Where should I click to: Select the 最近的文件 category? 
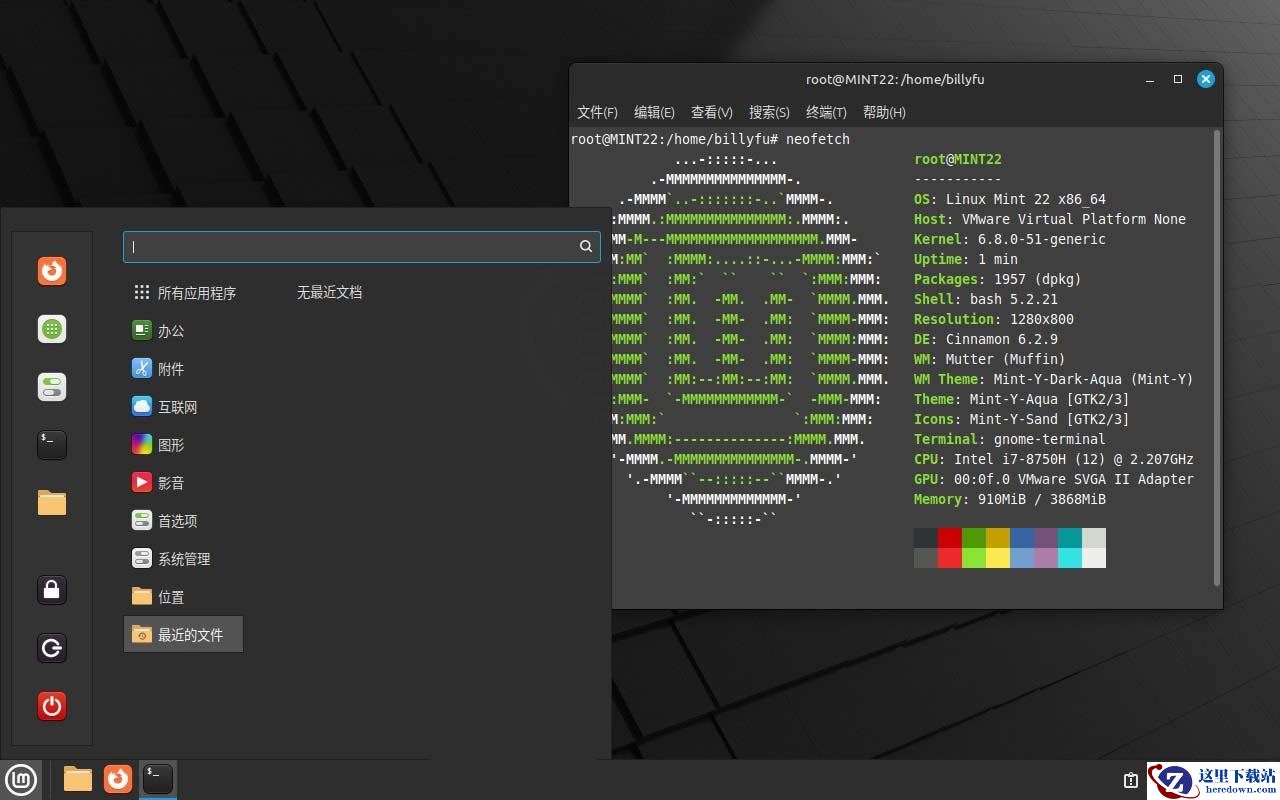(184, 635)
